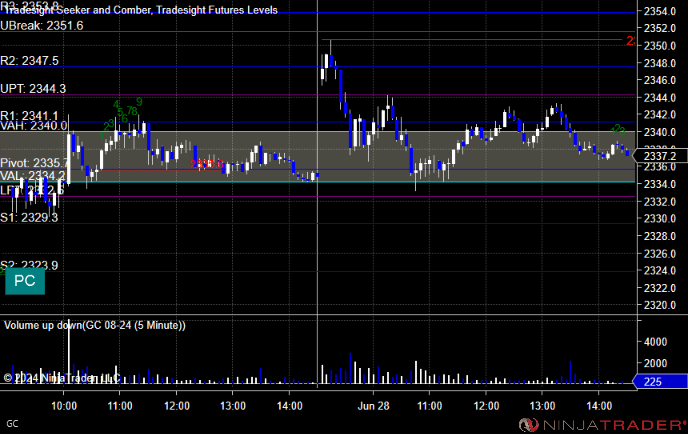Click the GC instrument label at bottom
Screen dimensions: 688x434
(x=12, y=424)
